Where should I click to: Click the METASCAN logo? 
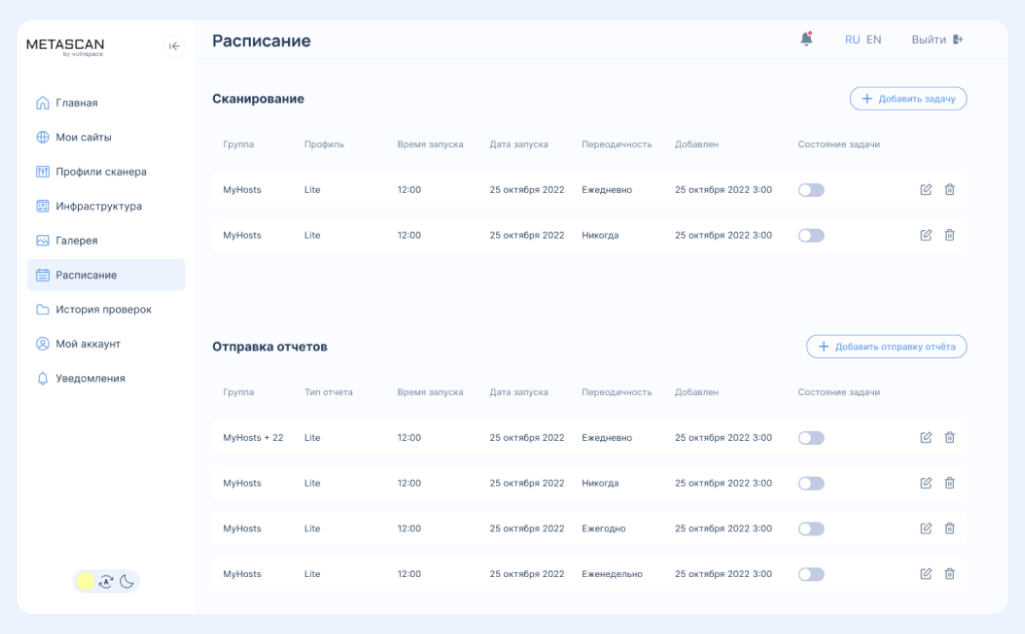tap(65, 46)
